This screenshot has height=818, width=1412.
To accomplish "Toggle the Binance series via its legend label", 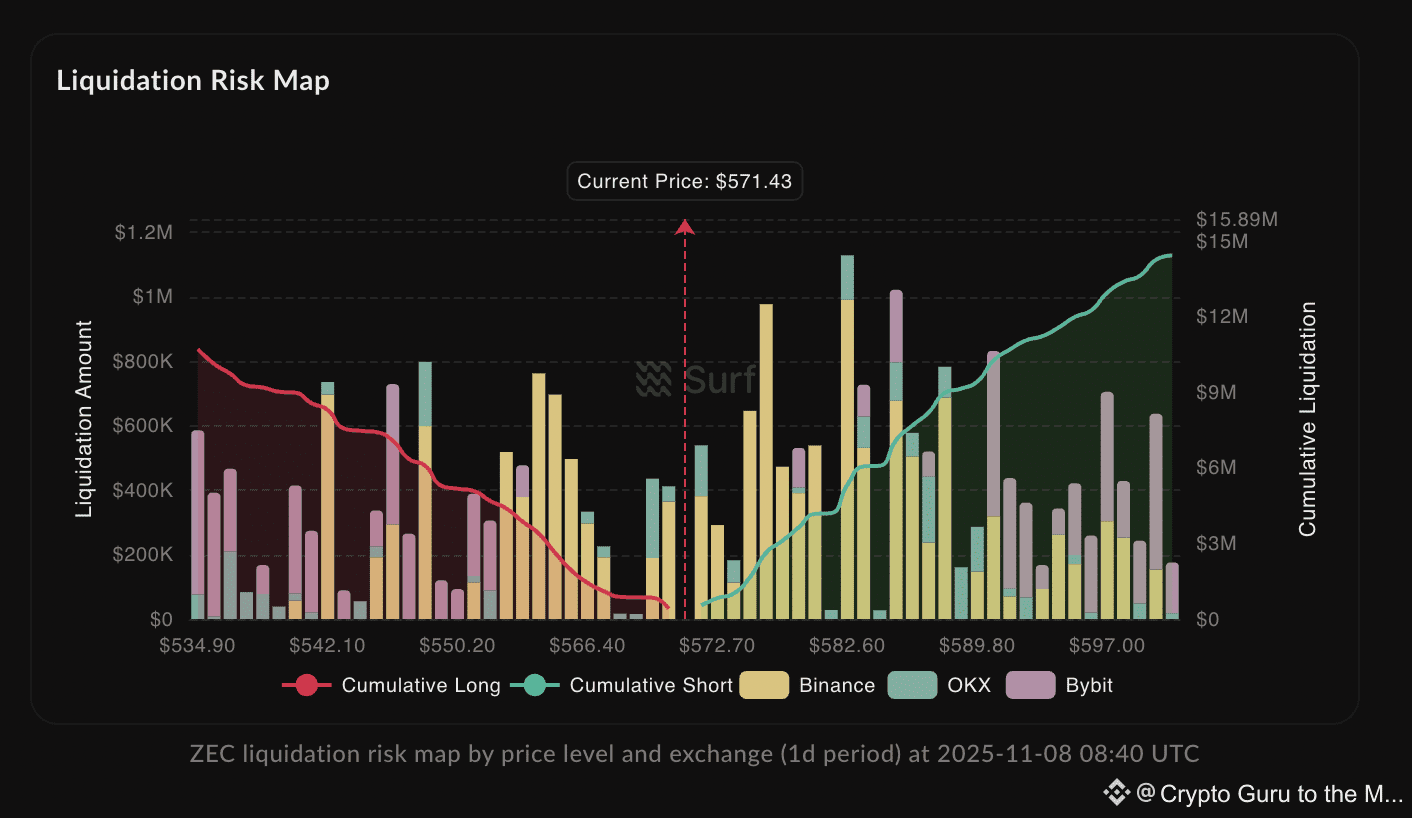I will coord(837,685).
